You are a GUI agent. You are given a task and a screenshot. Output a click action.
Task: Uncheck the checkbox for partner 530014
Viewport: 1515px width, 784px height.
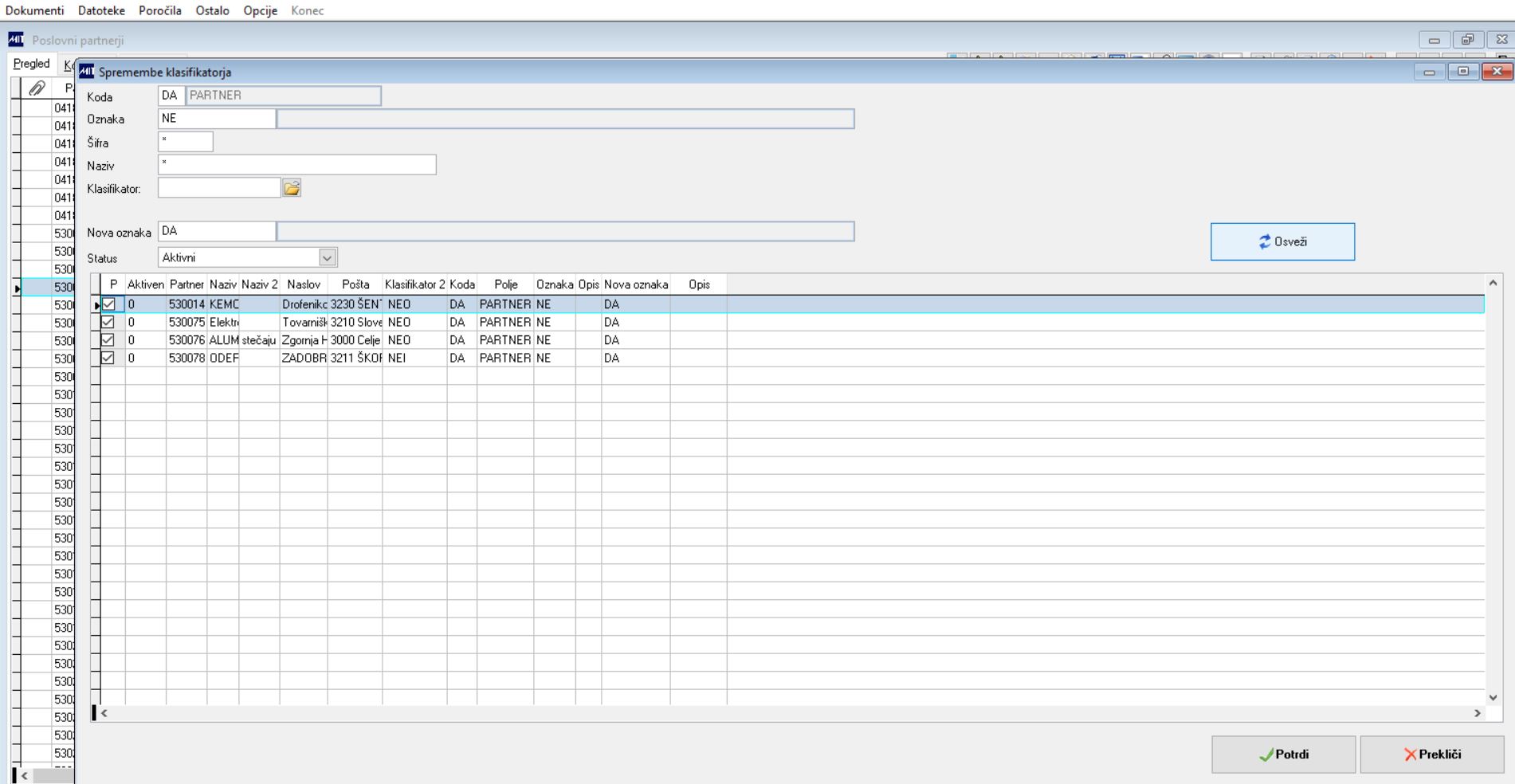(108, 304)
